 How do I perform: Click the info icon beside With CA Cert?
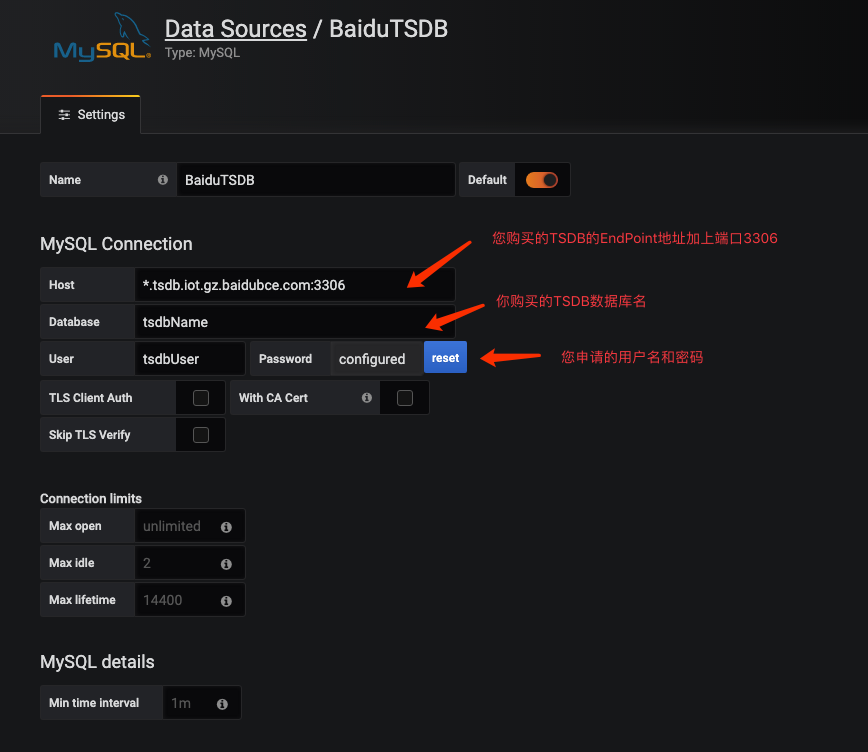click(x=366, y=398)
